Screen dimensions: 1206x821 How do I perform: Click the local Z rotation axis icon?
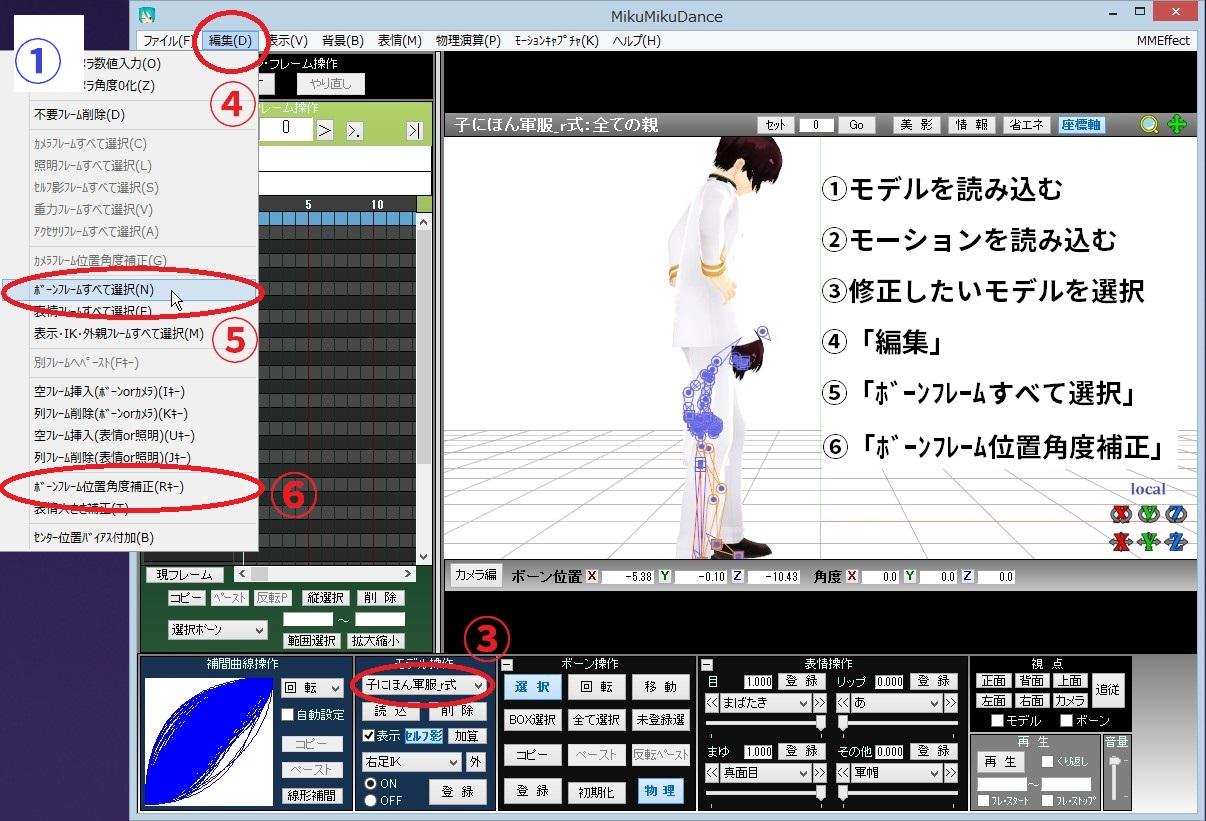click(x=1175, y=514)
